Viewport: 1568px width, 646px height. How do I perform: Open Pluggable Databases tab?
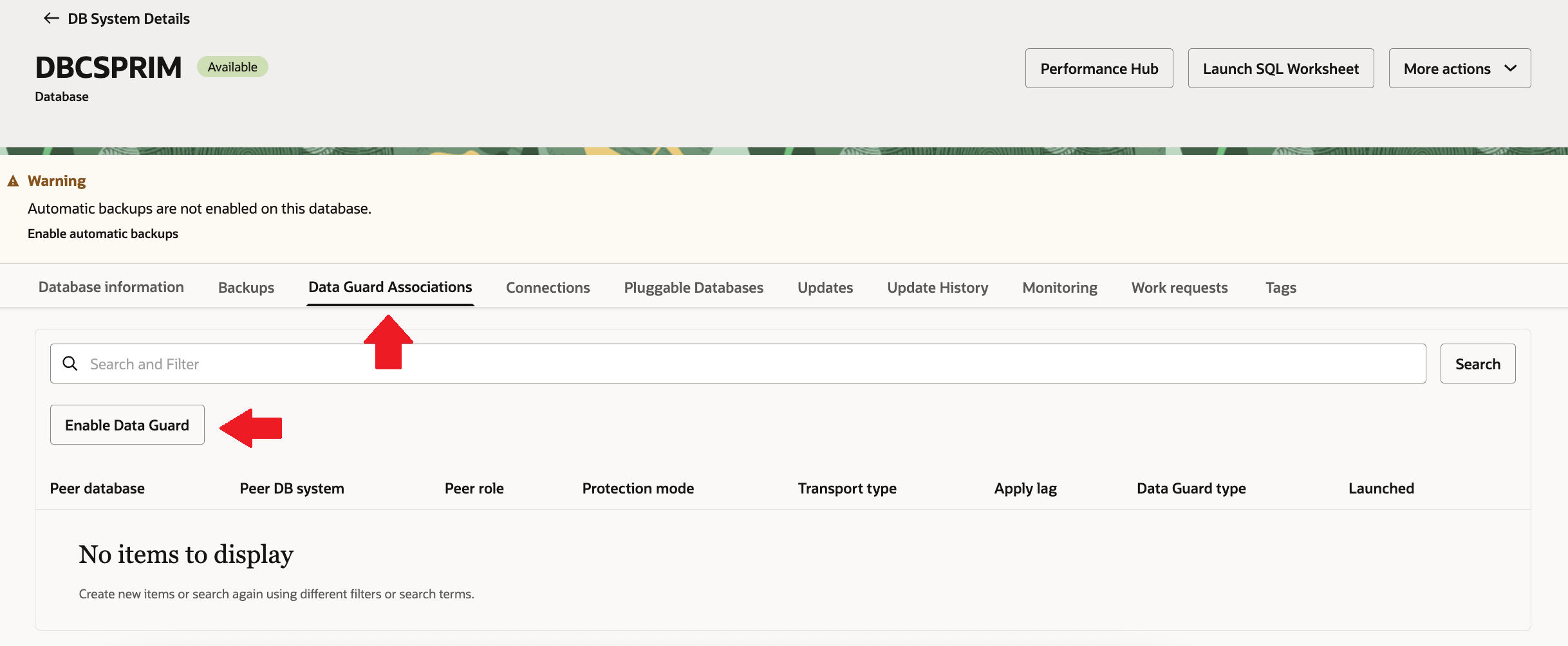coord(693,288)
